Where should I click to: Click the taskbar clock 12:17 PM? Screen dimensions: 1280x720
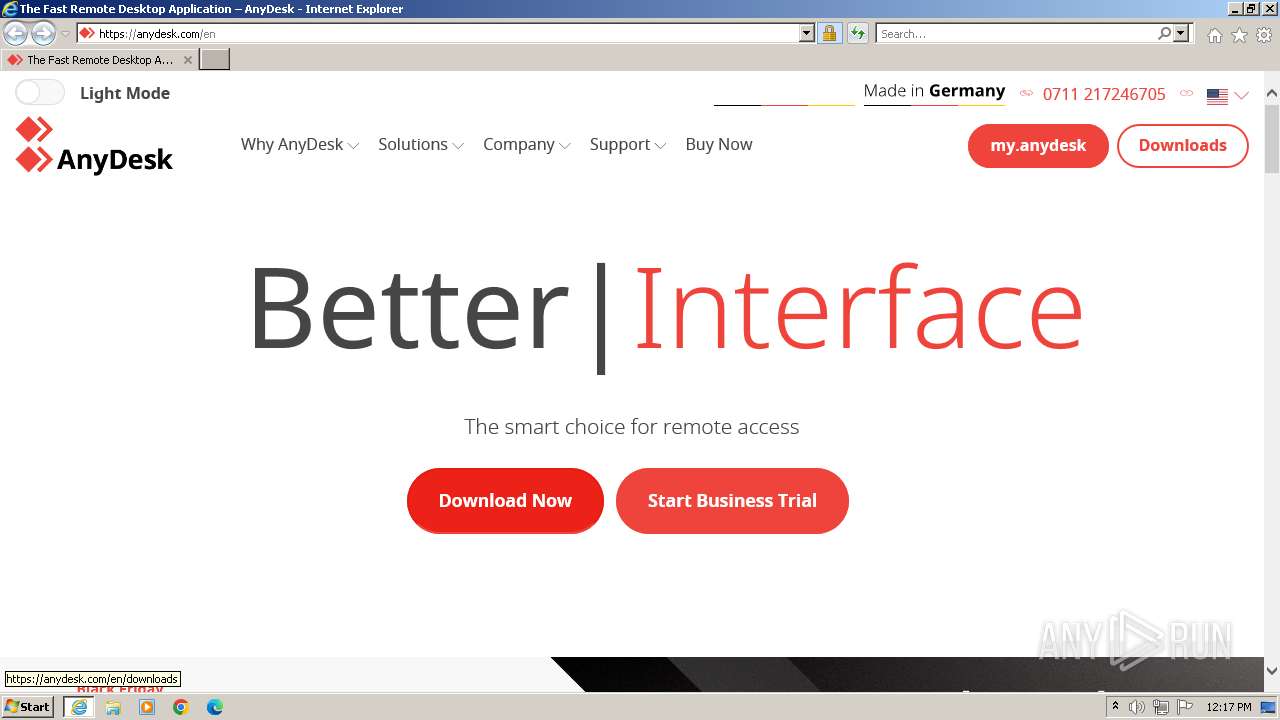(1229, 707)
